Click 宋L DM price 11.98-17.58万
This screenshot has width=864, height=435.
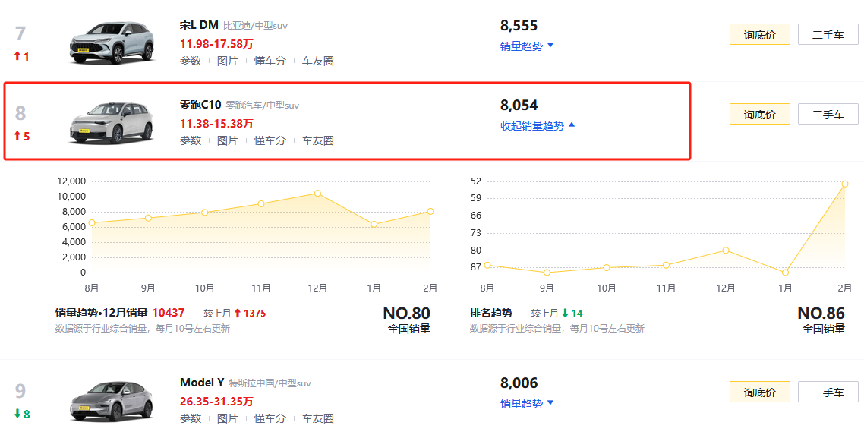coord(217,44)
